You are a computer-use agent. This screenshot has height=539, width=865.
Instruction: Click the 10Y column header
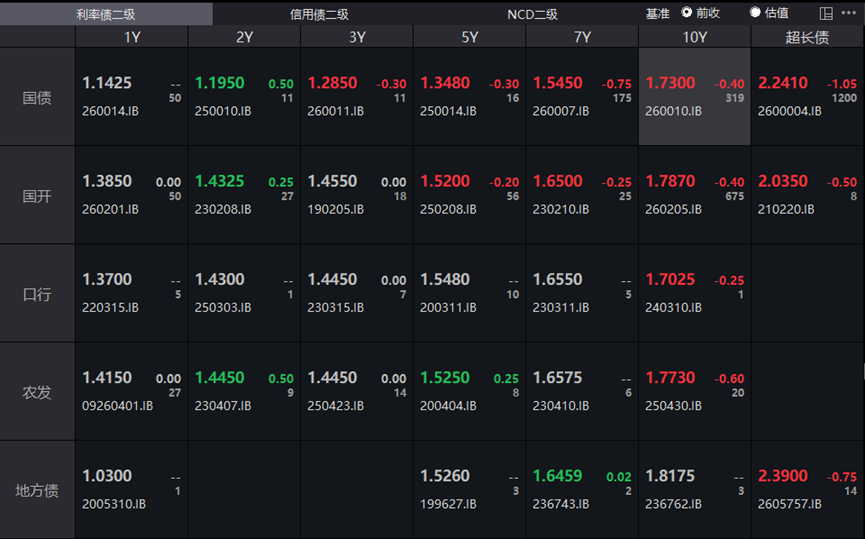click(x=695, y=37)
